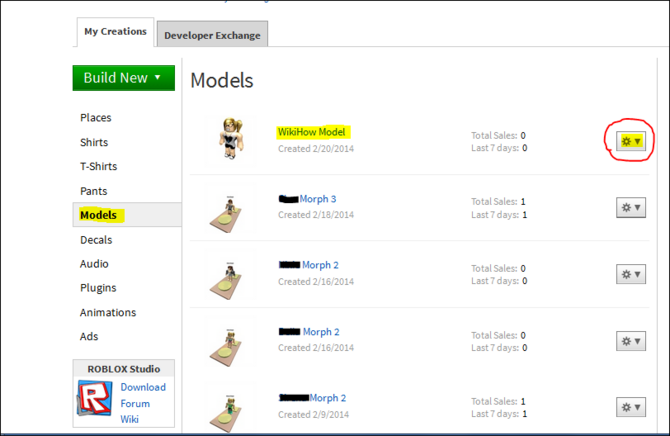
Task: Open the Morph 3 model link
Action: [x=318, y=199]
